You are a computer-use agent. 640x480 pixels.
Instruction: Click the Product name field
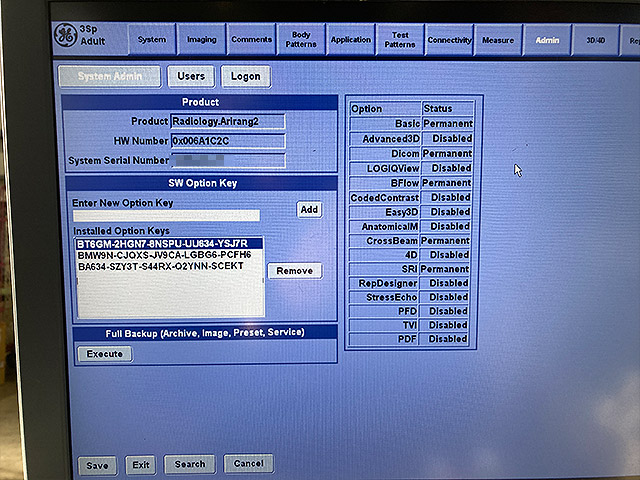tap(228, 121)
